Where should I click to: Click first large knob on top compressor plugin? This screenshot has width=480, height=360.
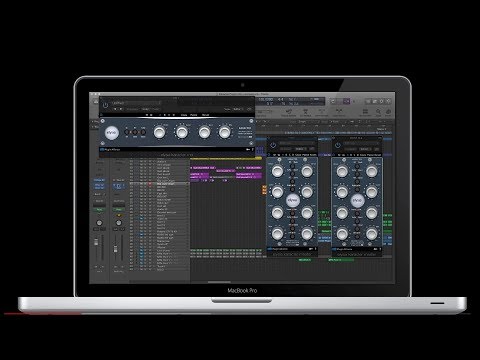click(159, 132)
